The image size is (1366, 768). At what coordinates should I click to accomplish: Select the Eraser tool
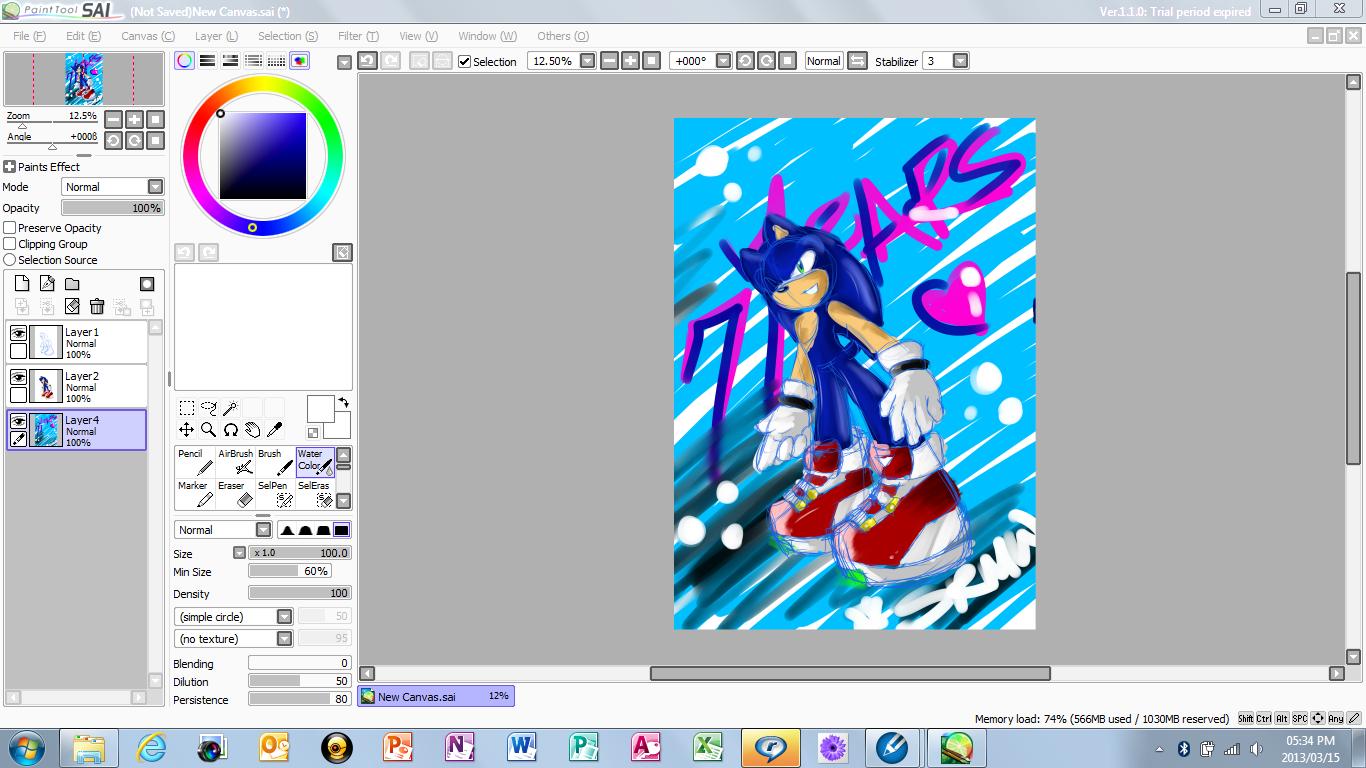pos(235,494)
